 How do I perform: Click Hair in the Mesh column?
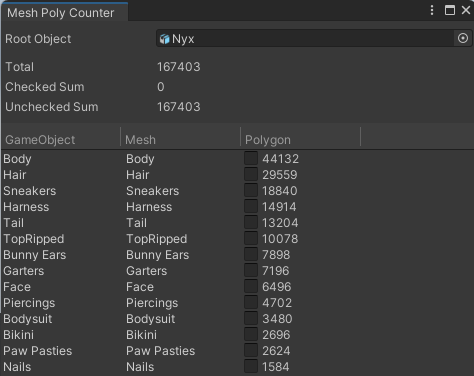pos(138,175)
